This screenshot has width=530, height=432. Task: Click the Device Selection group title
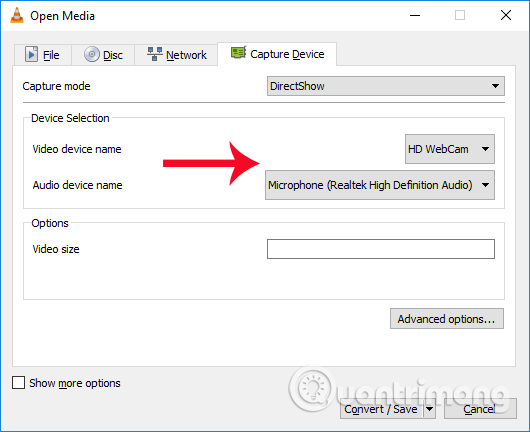pos(70,118)
